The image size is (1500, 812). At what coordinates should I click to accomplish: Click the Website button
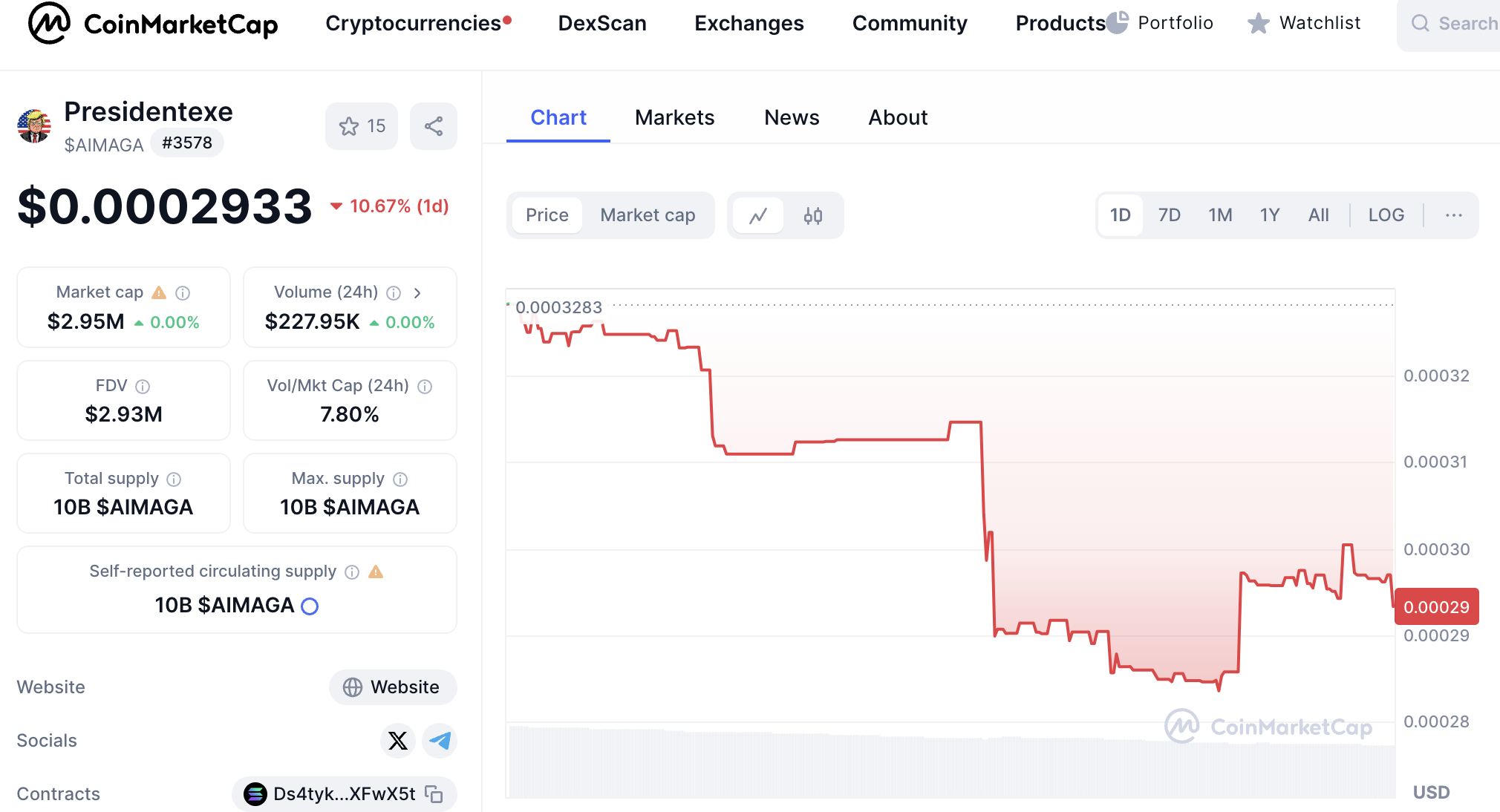(393, 687)
